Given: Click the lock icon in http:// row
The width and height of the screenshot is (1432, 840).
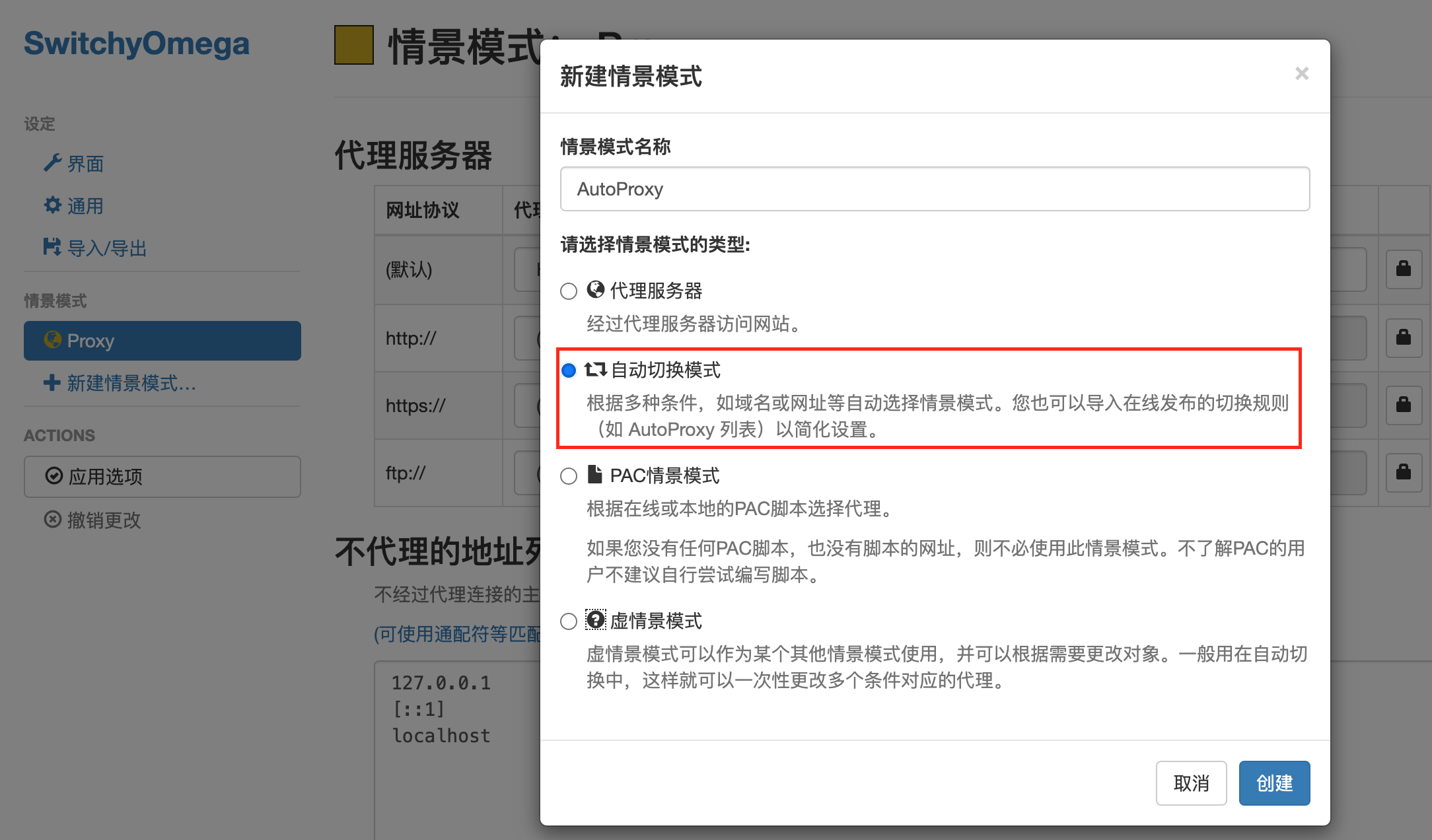Looking at the screenshot, I should click(x=1404, y=337).
